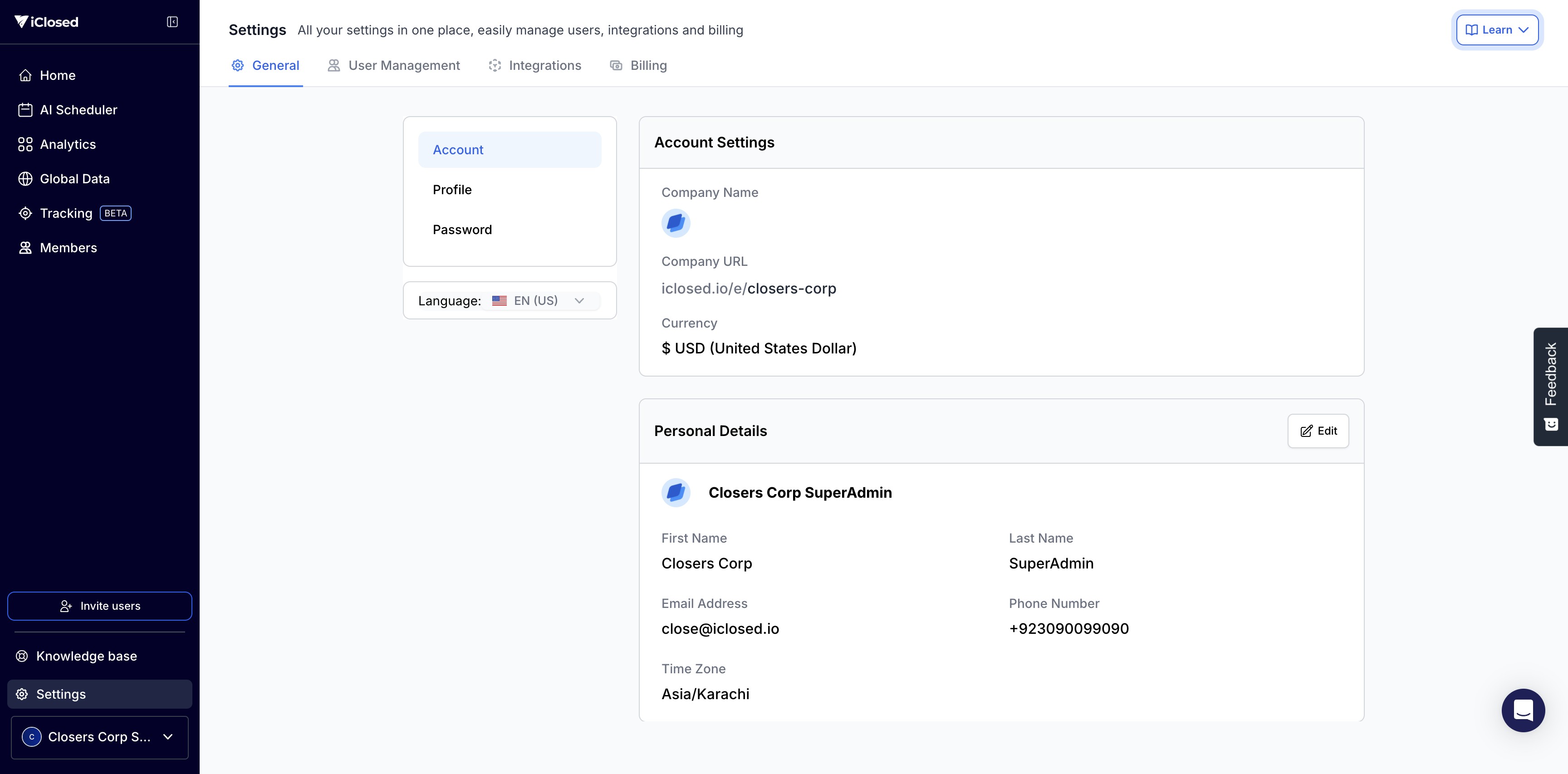The height and width of the screenshot is (774, 1568).
Task: Collapse the sidebar panel icon
Action: click(x=172, y=22)
